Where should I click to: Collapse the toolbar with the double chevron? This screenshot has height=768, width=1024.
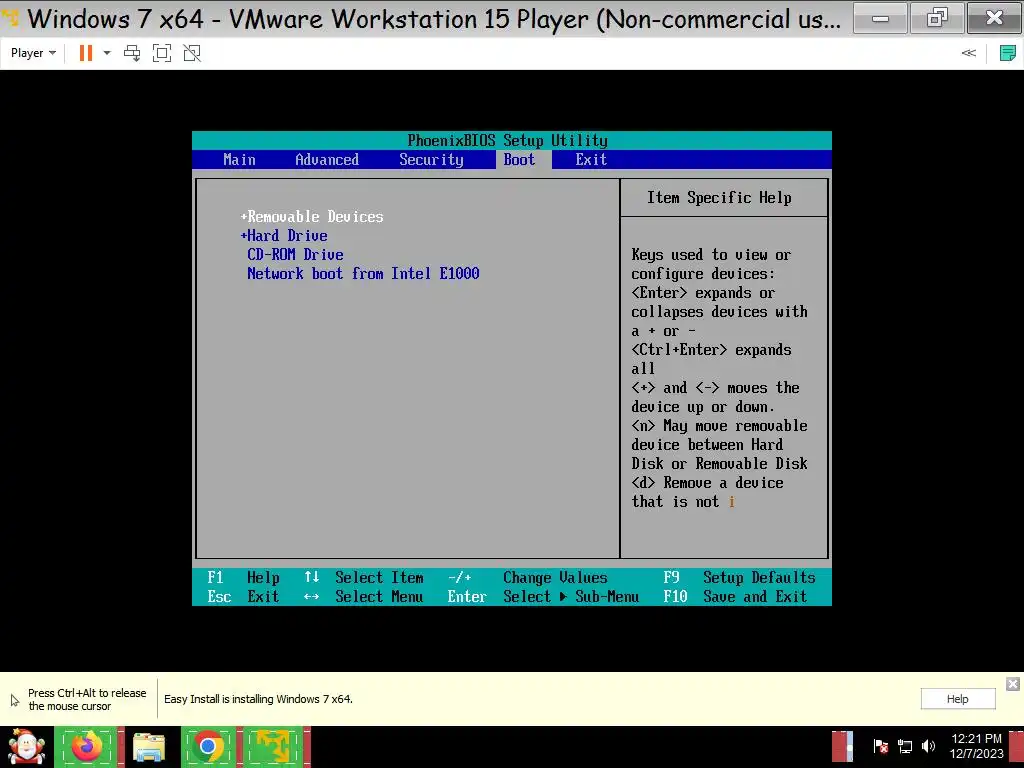968,53
